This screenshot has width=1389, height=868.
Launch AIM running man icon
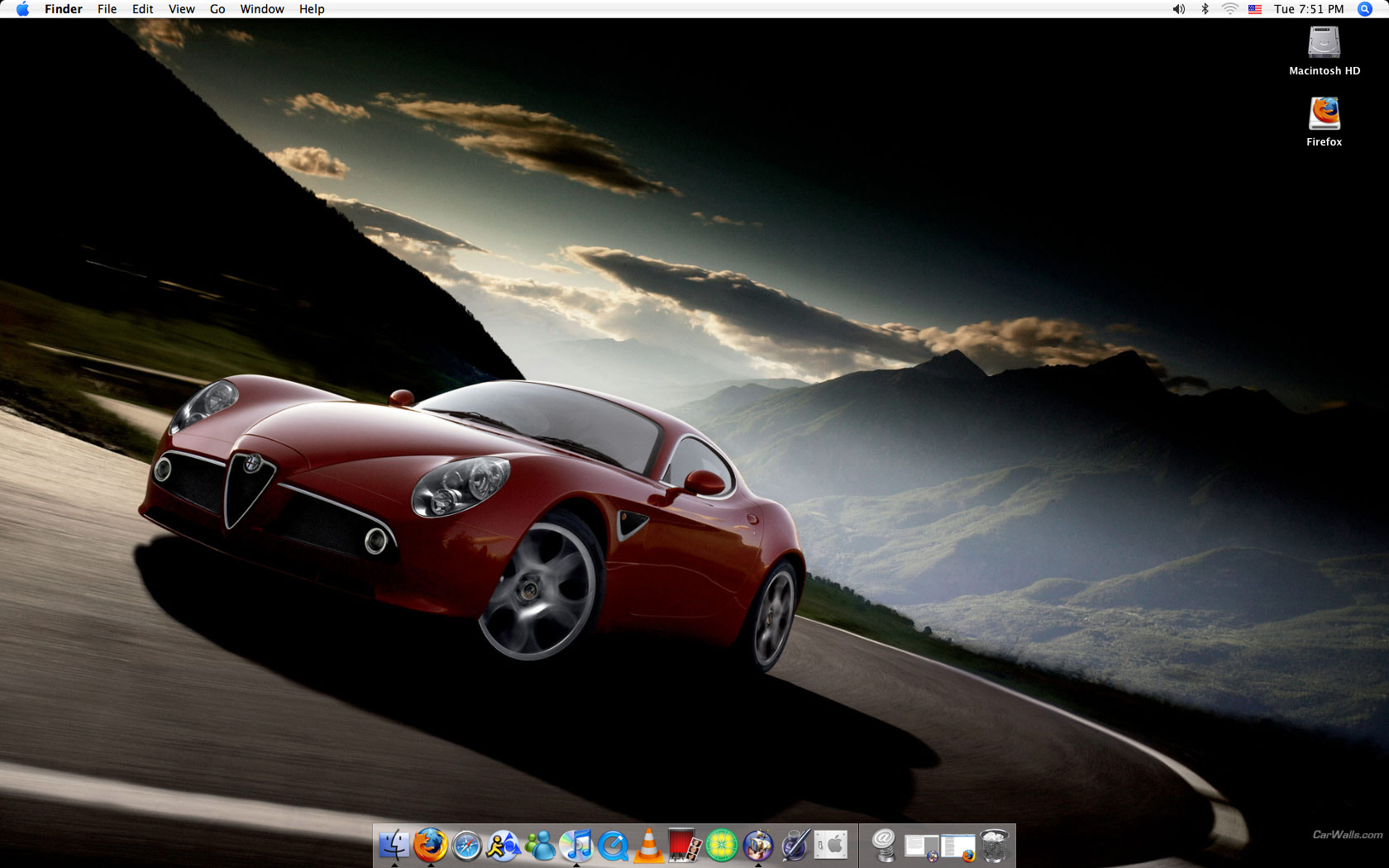pyautogui.click(x=503, y=846)
